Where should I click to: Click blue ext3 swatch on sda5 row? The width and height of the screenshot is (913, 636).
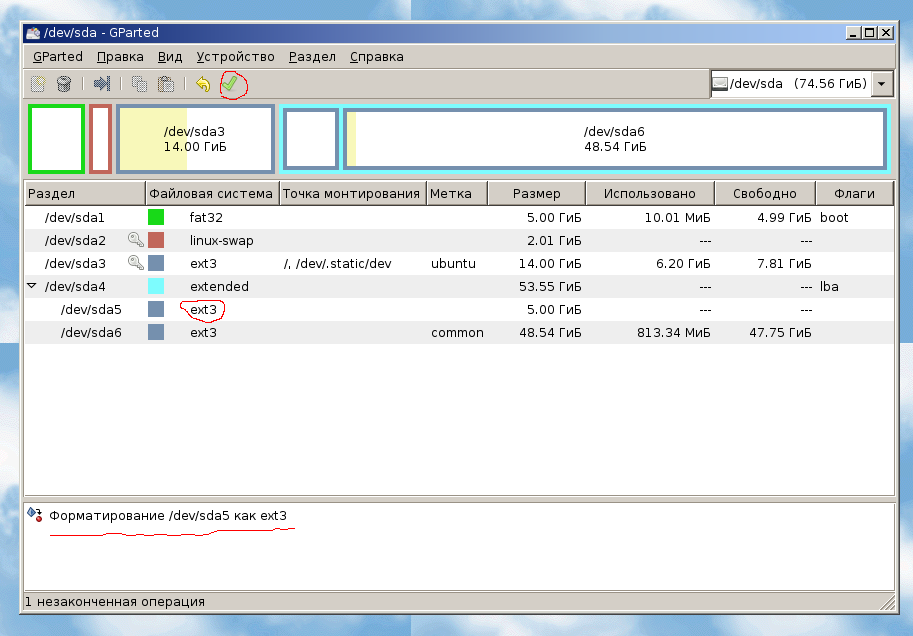pyautogui.click(x=156, y=309)
